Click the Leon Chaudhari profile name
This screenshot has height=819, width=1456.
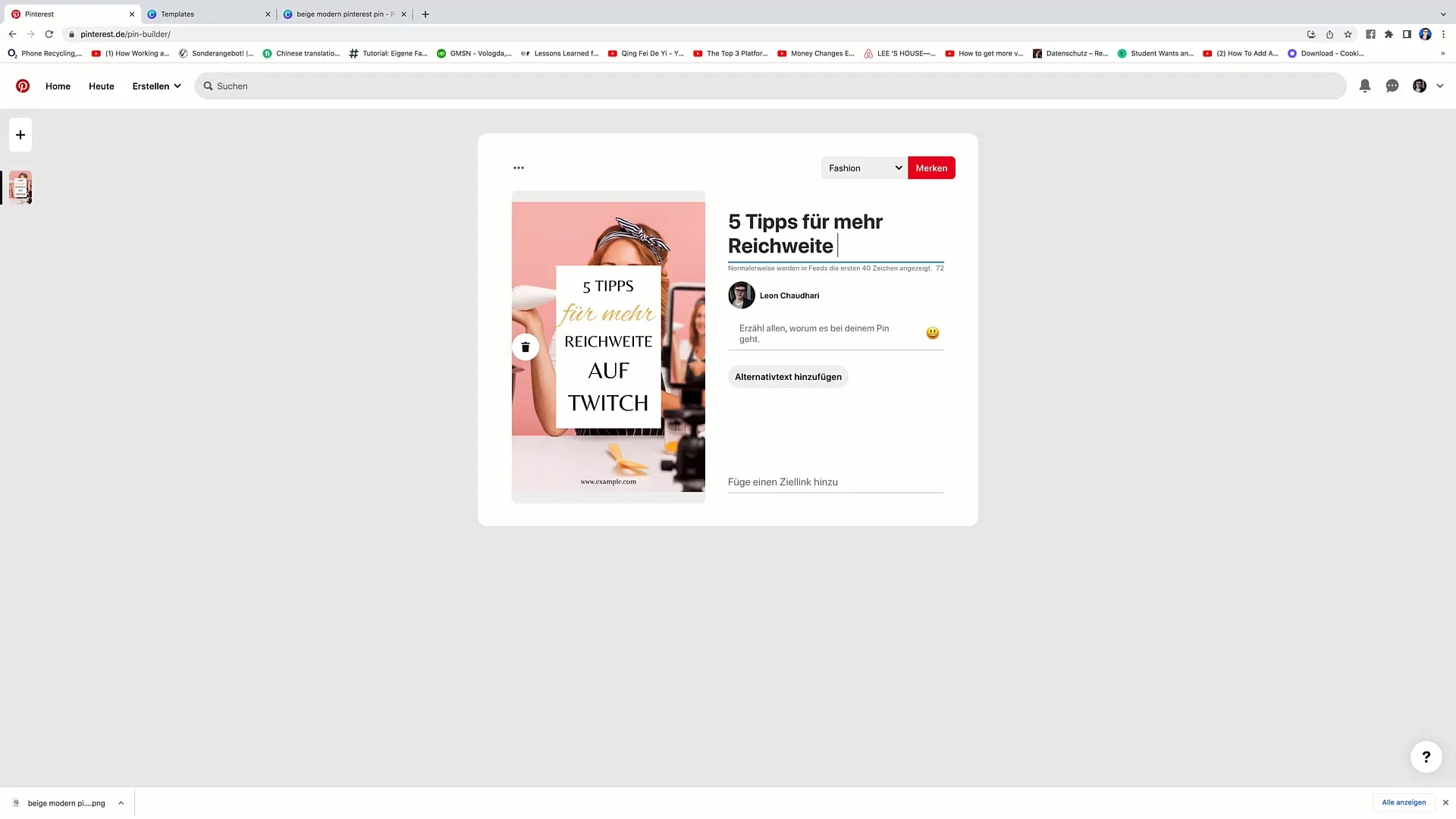pos(789,296)
